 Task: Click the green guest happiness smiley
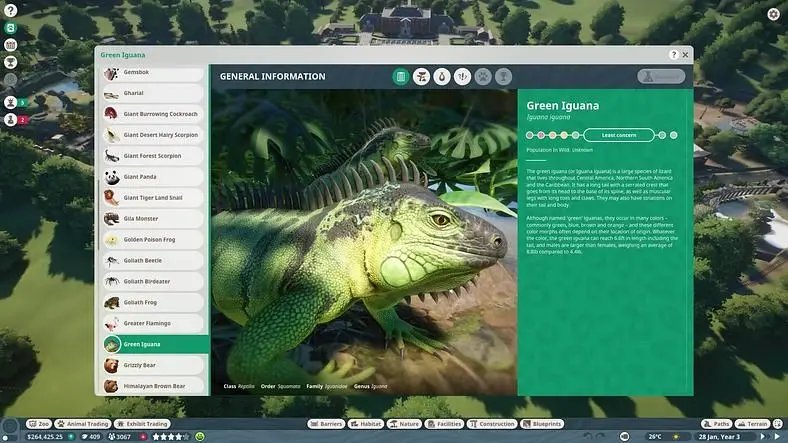(x=200, y=437)
